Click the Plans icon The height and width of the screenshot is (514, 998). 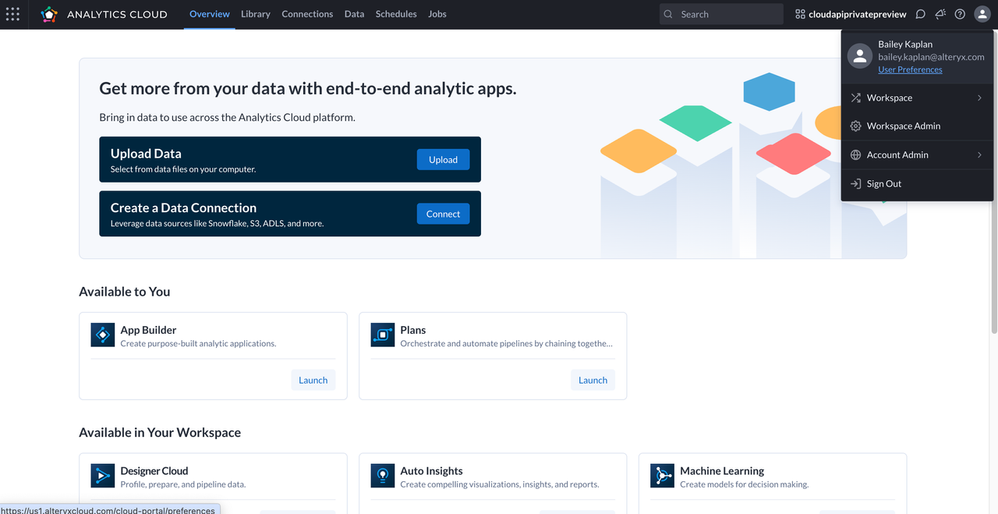pyautogui.click(x=383, y=335)
